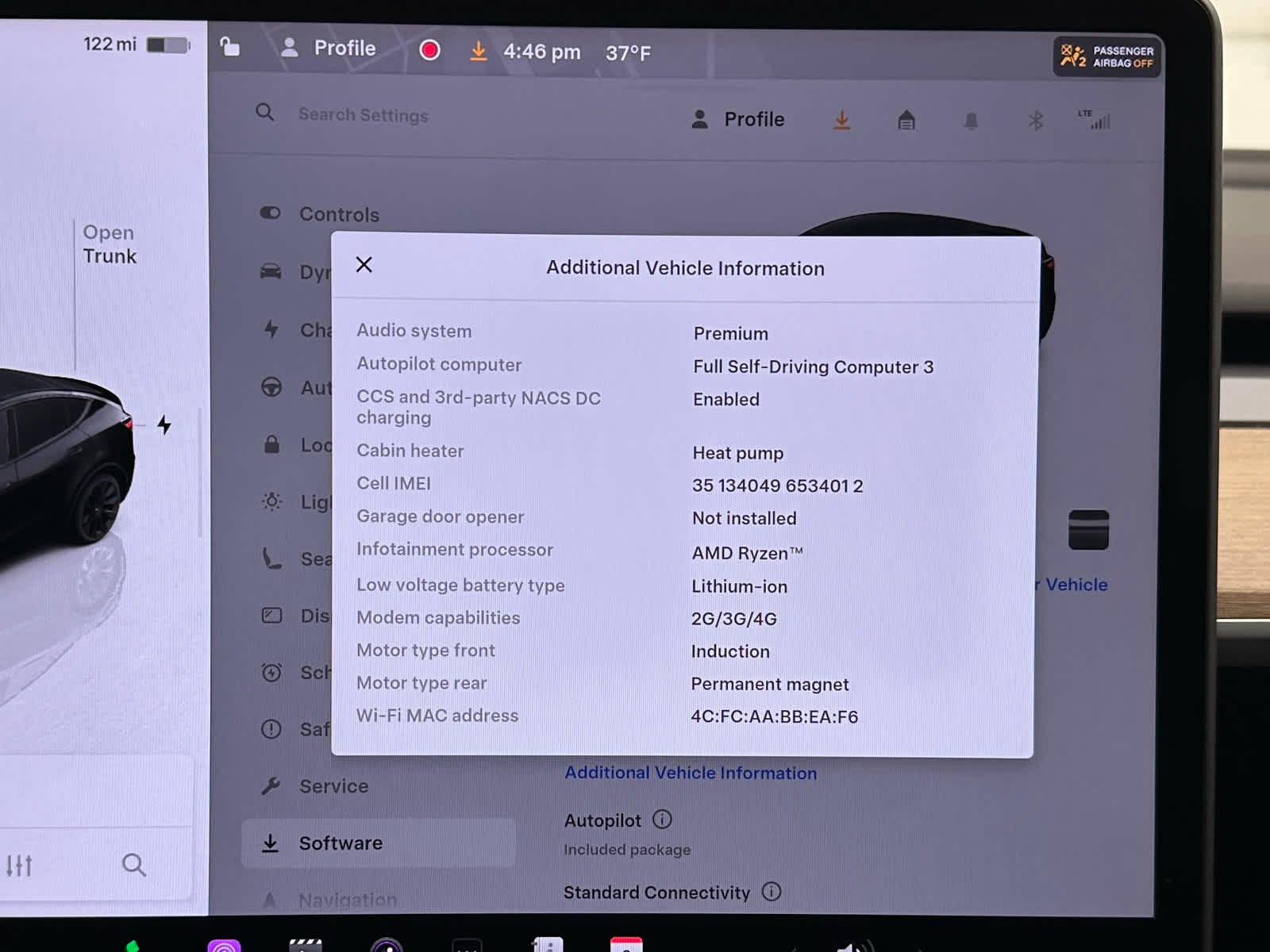Tap the red dashcam recording icon
This screenshot has width=1270, height=952.
(x=429, y=51)
